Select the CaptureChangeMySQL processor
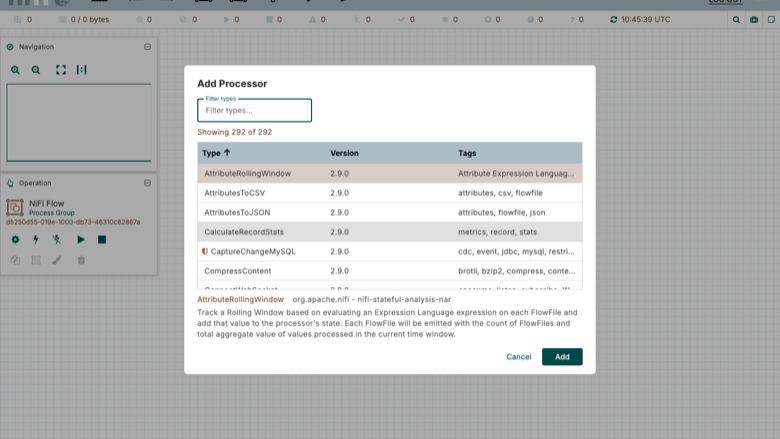The height and width of the screenshot is (439, 780). pyautogui.click(x=390, y=252)
